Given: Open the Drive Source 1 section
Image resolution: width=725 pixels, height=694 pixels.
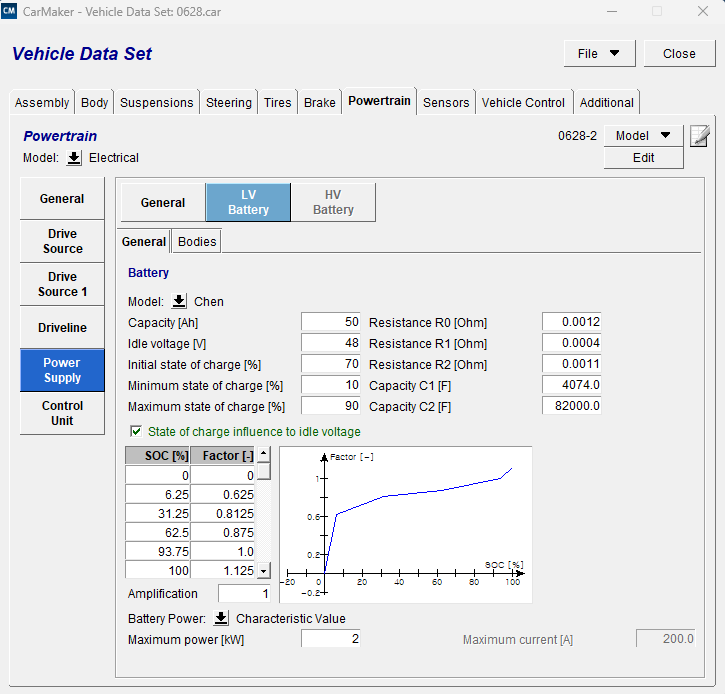Looking at the screenshot, I should click(62, 284).
